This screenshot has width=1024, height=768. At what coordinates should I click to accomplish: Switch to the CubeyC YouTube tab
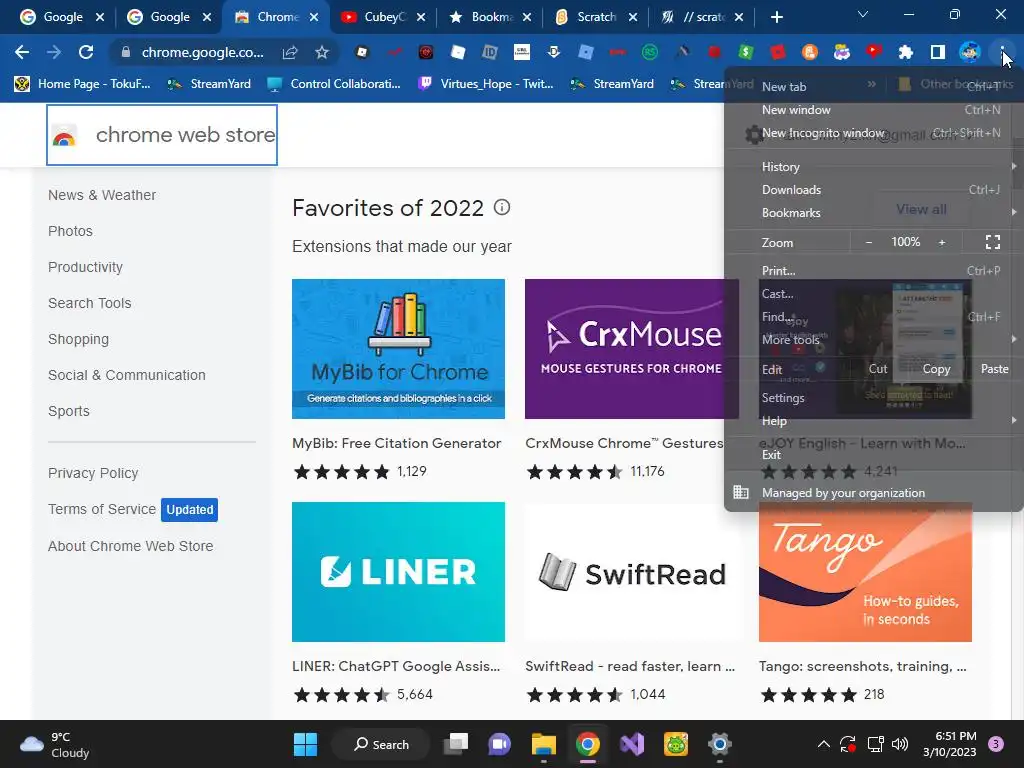pyautogui.click(x=384, y=17)
